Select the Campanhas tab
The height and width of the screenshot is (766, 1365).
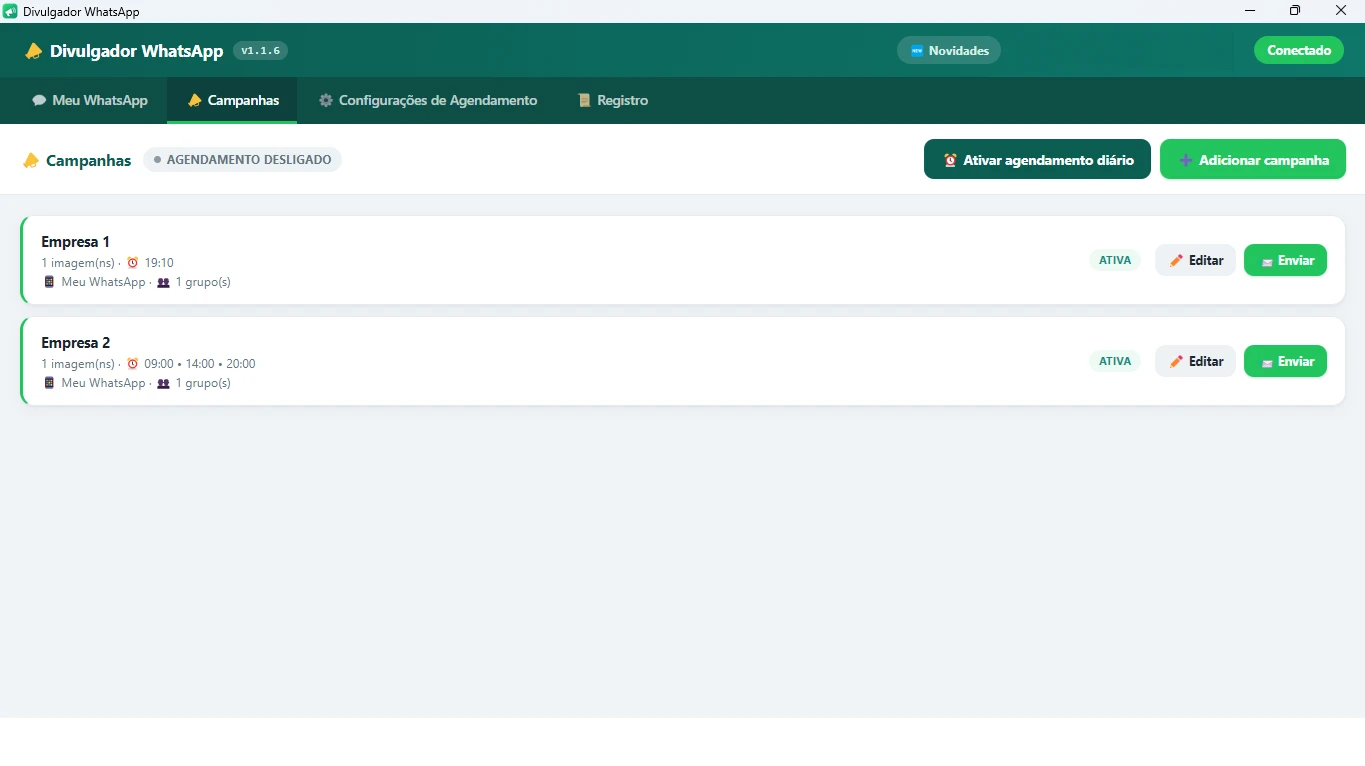pos(232,100)
